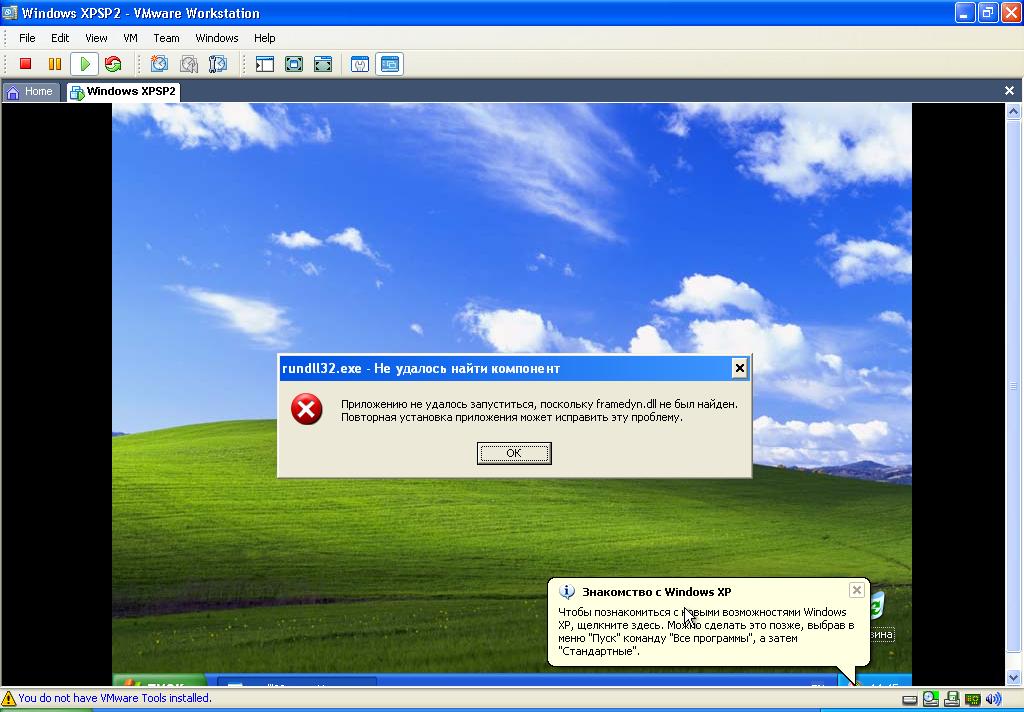Close the Windows XP tour balloon tip

tap(856, 590)
